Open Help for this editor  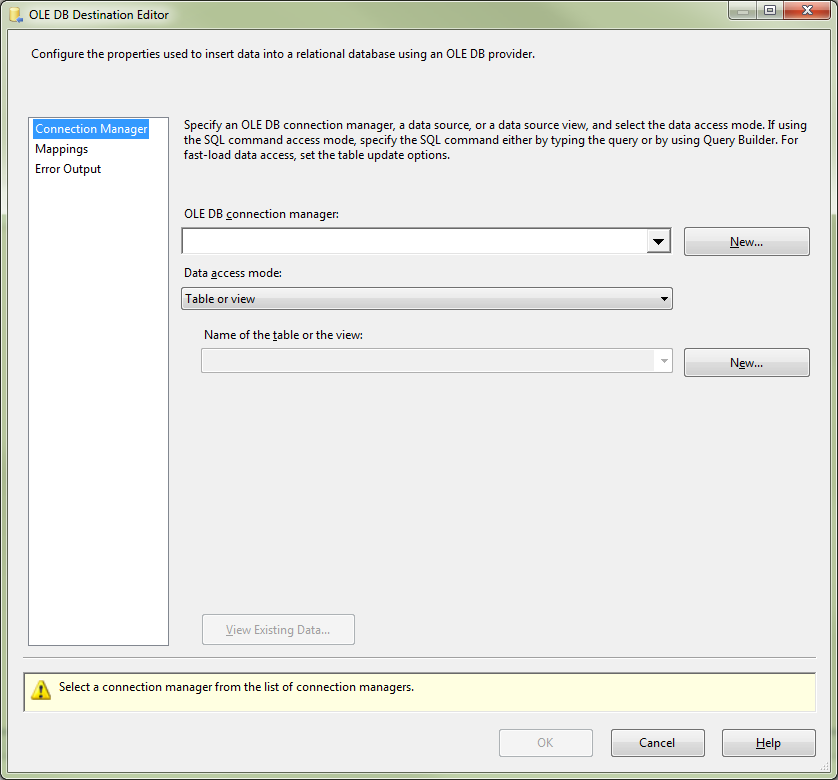coord(768,742)
